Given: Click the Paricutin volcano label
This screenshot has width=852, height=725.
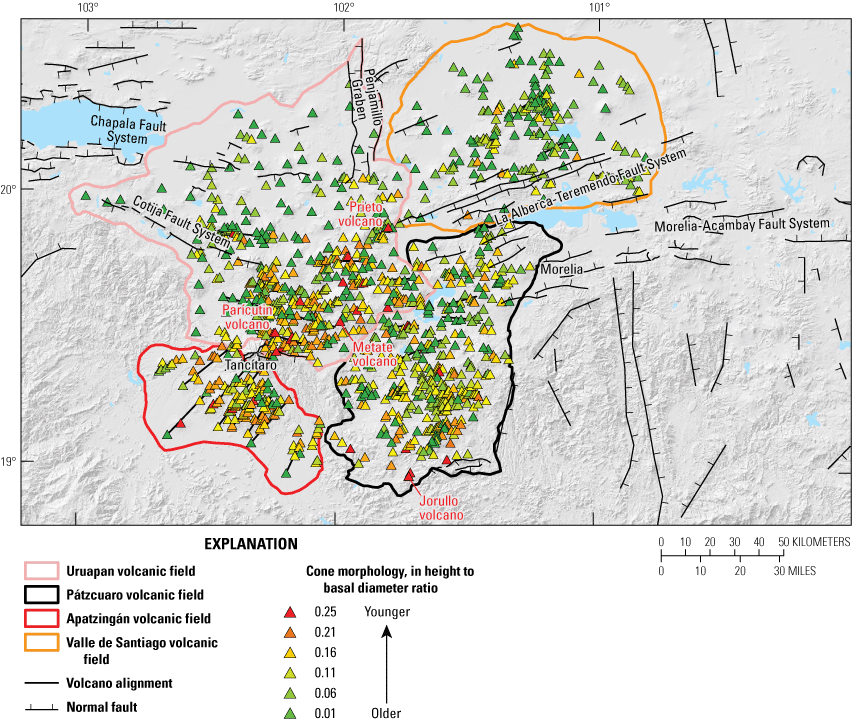Looking at the screenshot, I should tap(248, 317).
